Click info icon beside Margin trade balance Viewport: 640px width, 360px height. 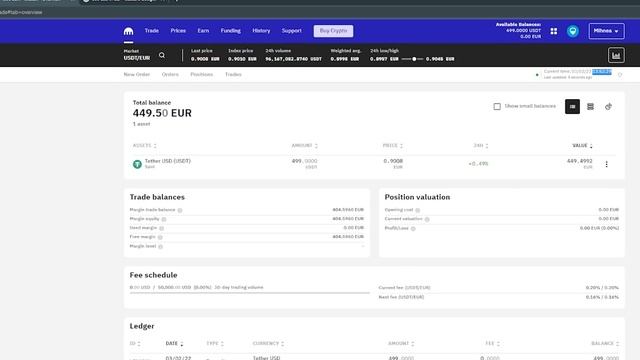point(180,210)
